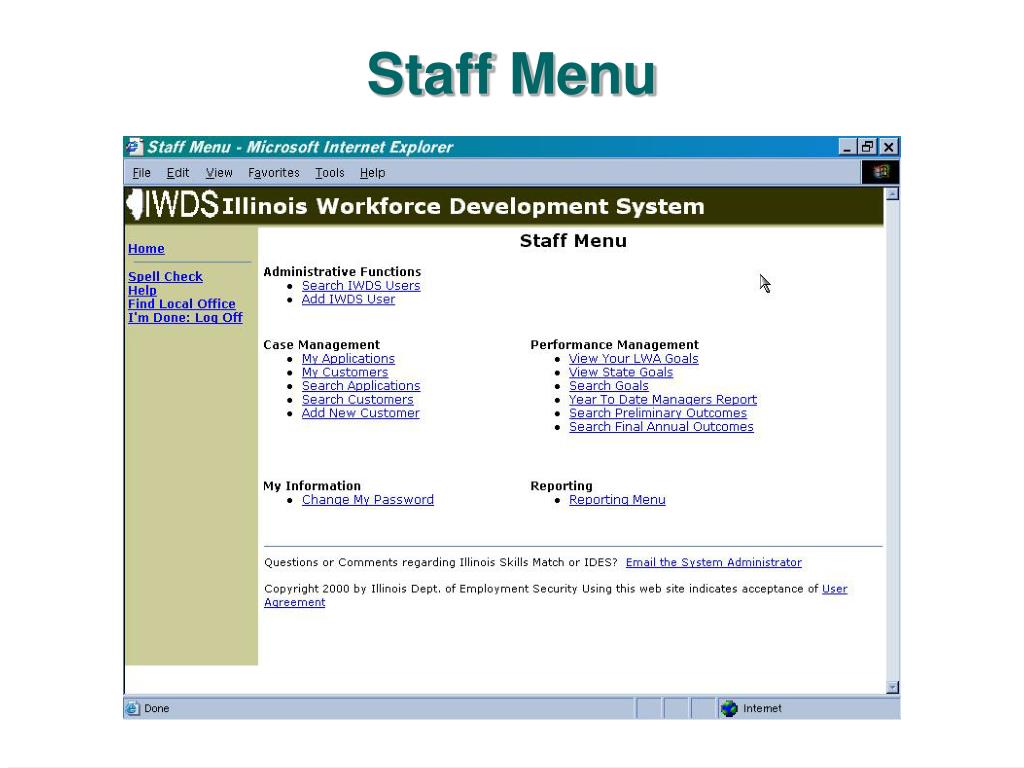The image size is (1024, 768).
Task: Open the sidebar Help link
Action: coord(142,290)
